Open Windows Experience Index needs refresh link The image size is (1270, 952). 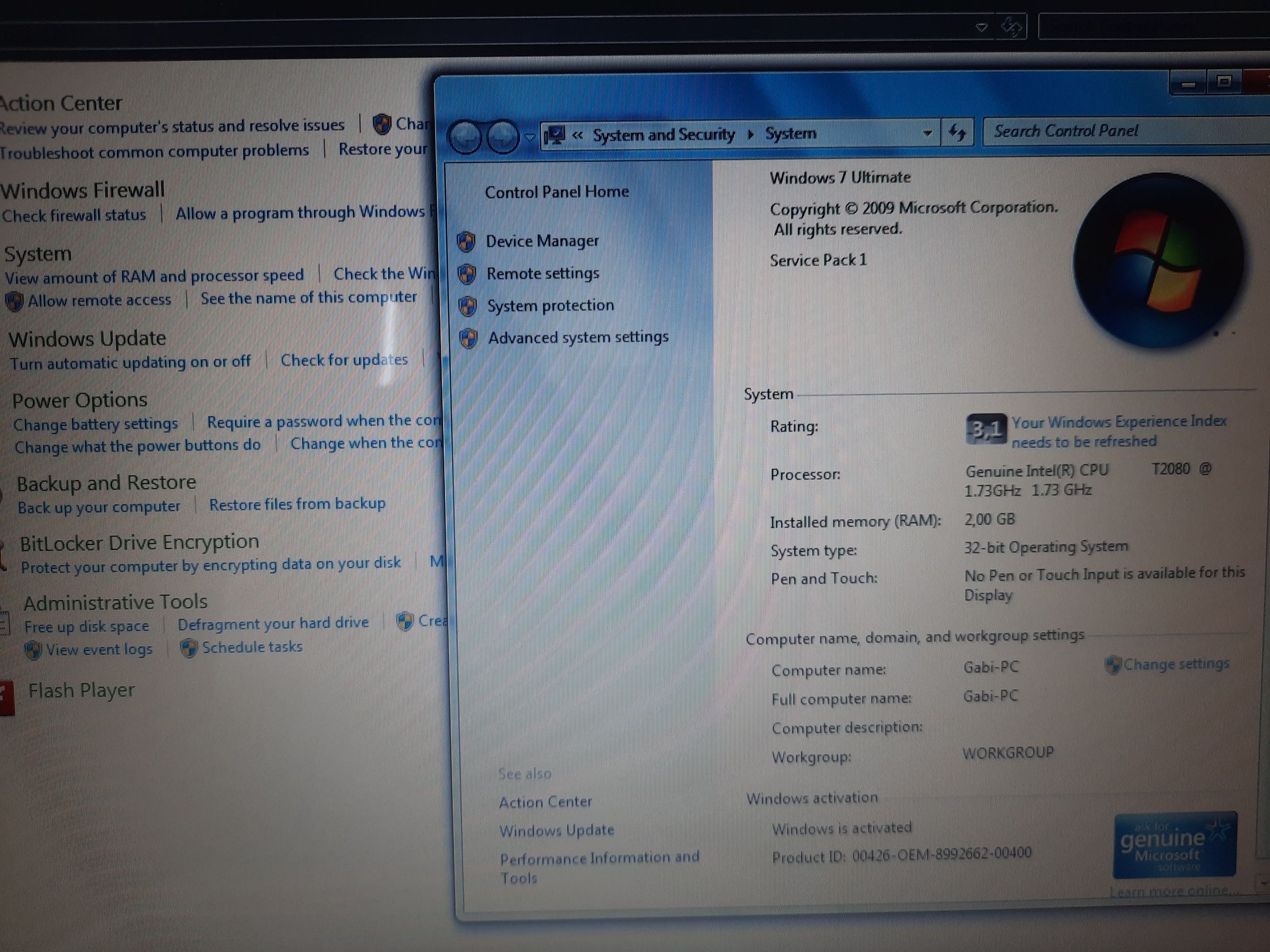tap(1119, 432)
